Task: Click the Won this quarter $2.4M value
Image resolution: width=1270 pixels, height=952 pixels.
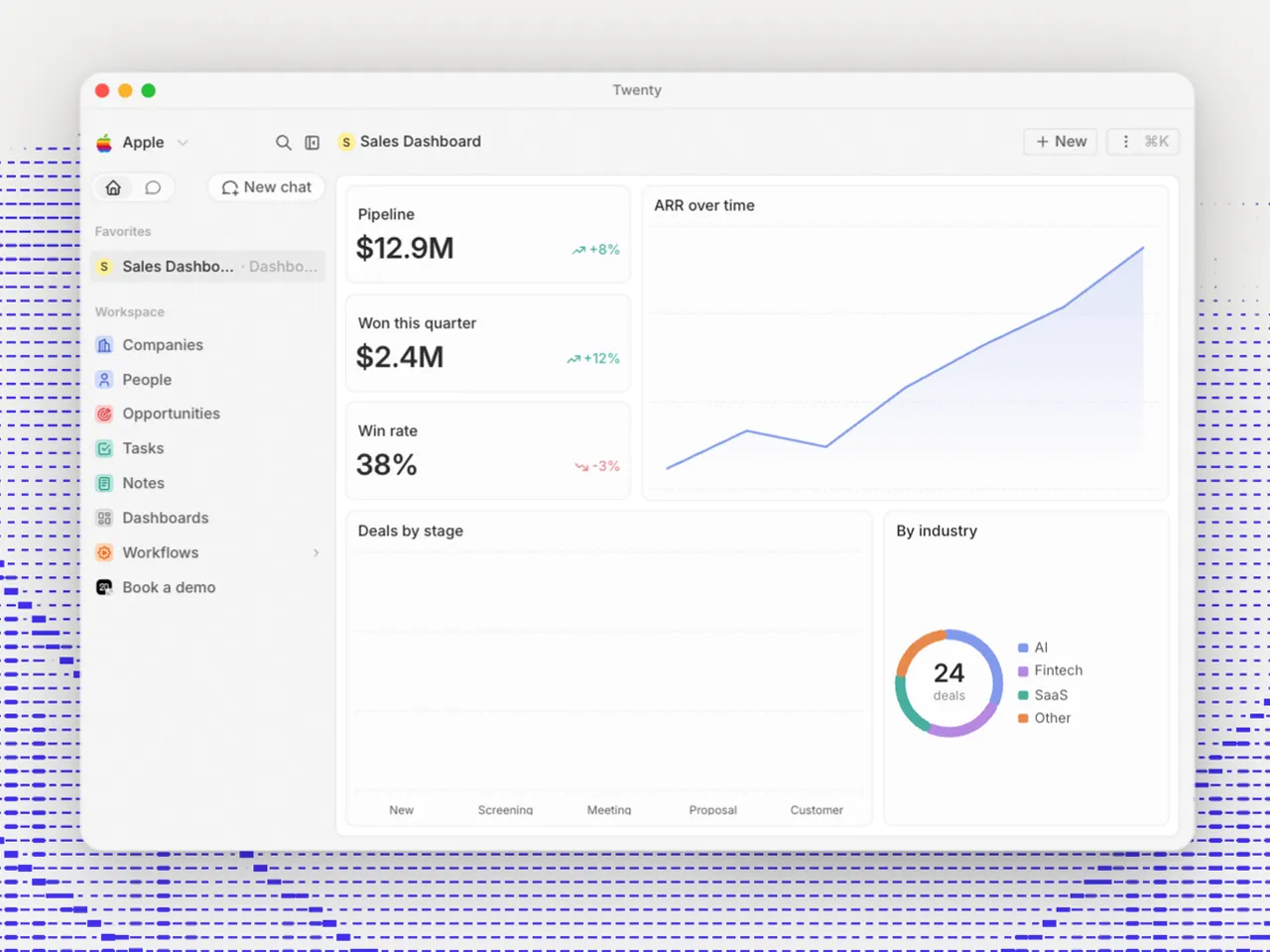Action: tap(400, 357)
